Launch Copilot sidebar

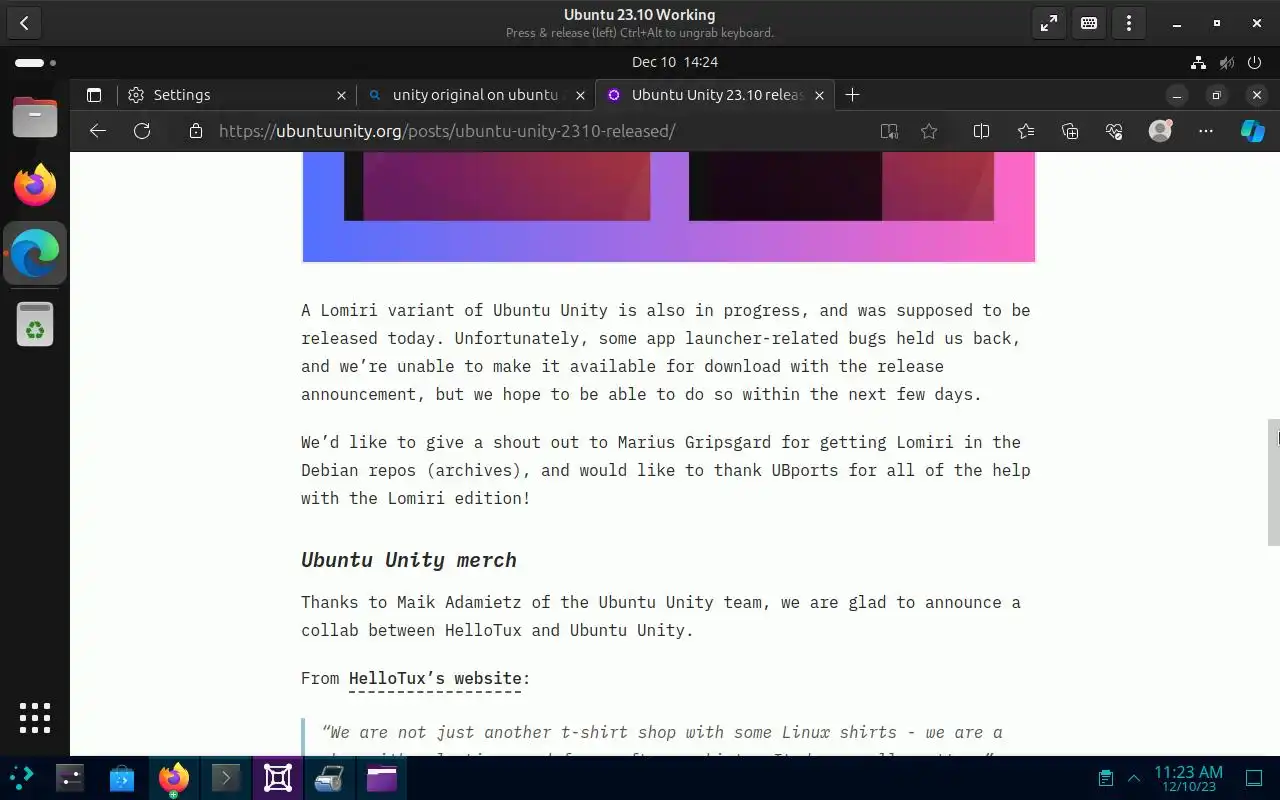1252,131
